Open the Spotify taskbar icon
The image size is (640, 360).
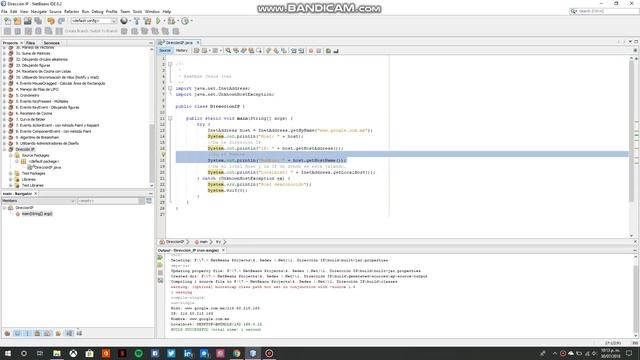138,353
